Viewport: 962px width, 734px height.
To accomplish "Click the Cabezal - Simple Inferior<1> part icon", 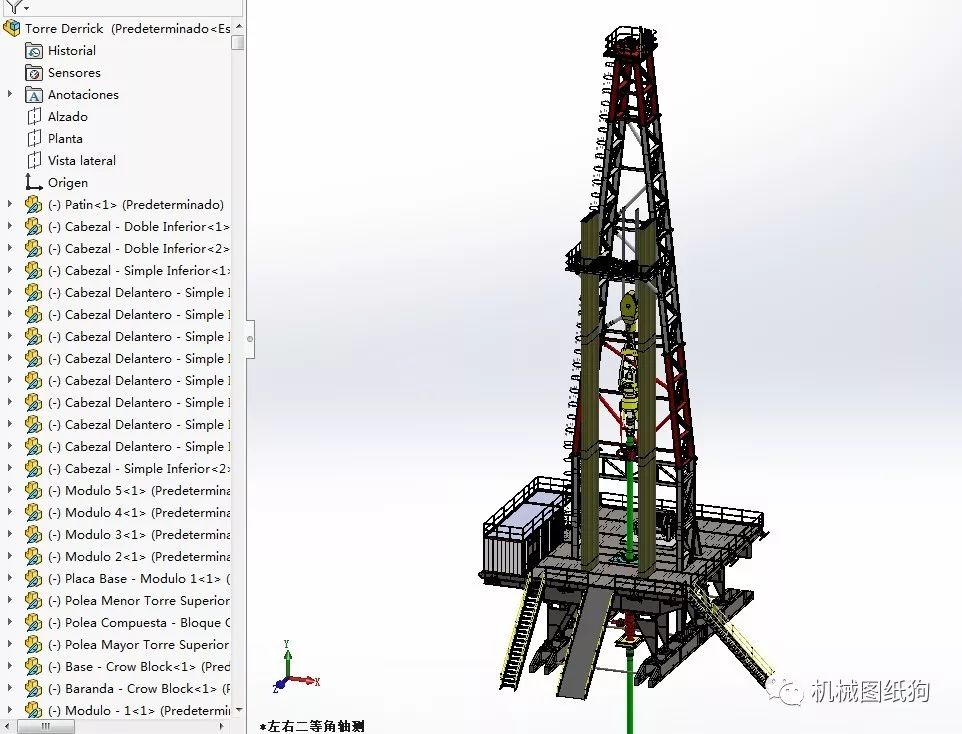I will click(x=33, y=271).
